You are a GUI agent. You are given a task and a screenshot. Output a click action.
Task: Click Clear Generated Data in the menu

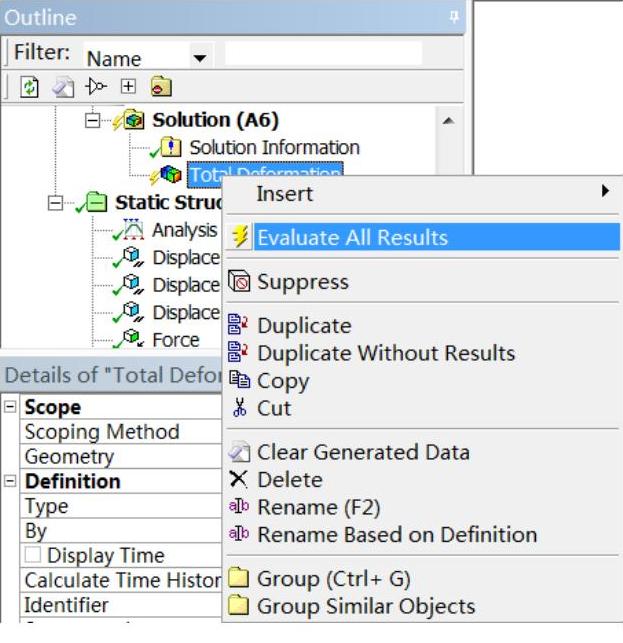pyautogui.click(x=362, y=452)
